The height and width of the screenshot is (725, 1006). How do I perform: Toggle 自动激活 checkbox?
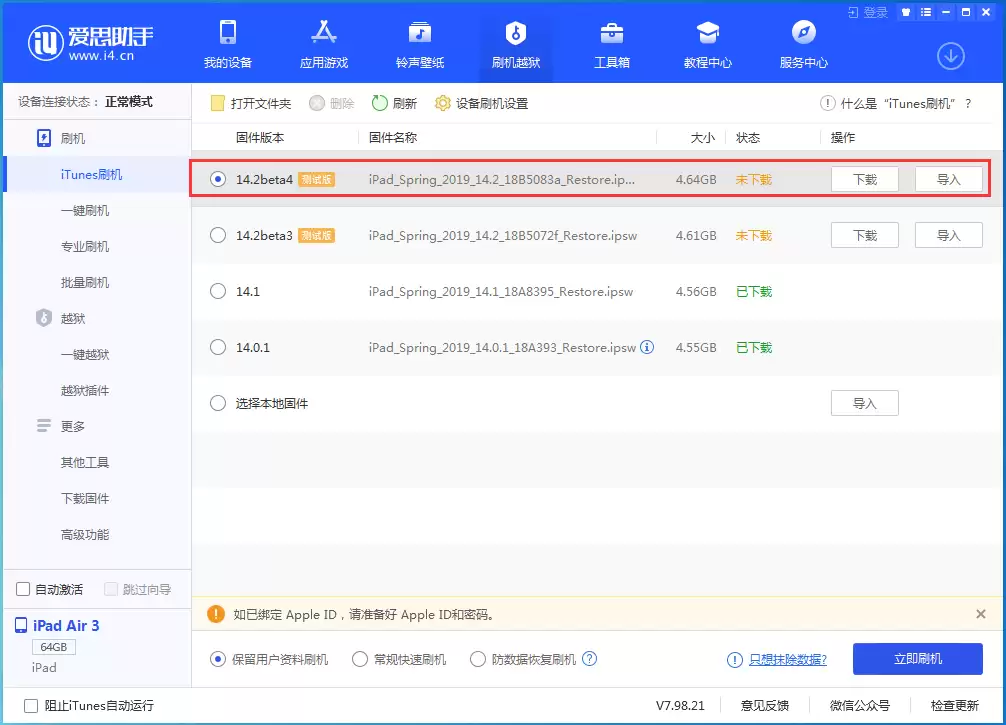coord(23,589)
